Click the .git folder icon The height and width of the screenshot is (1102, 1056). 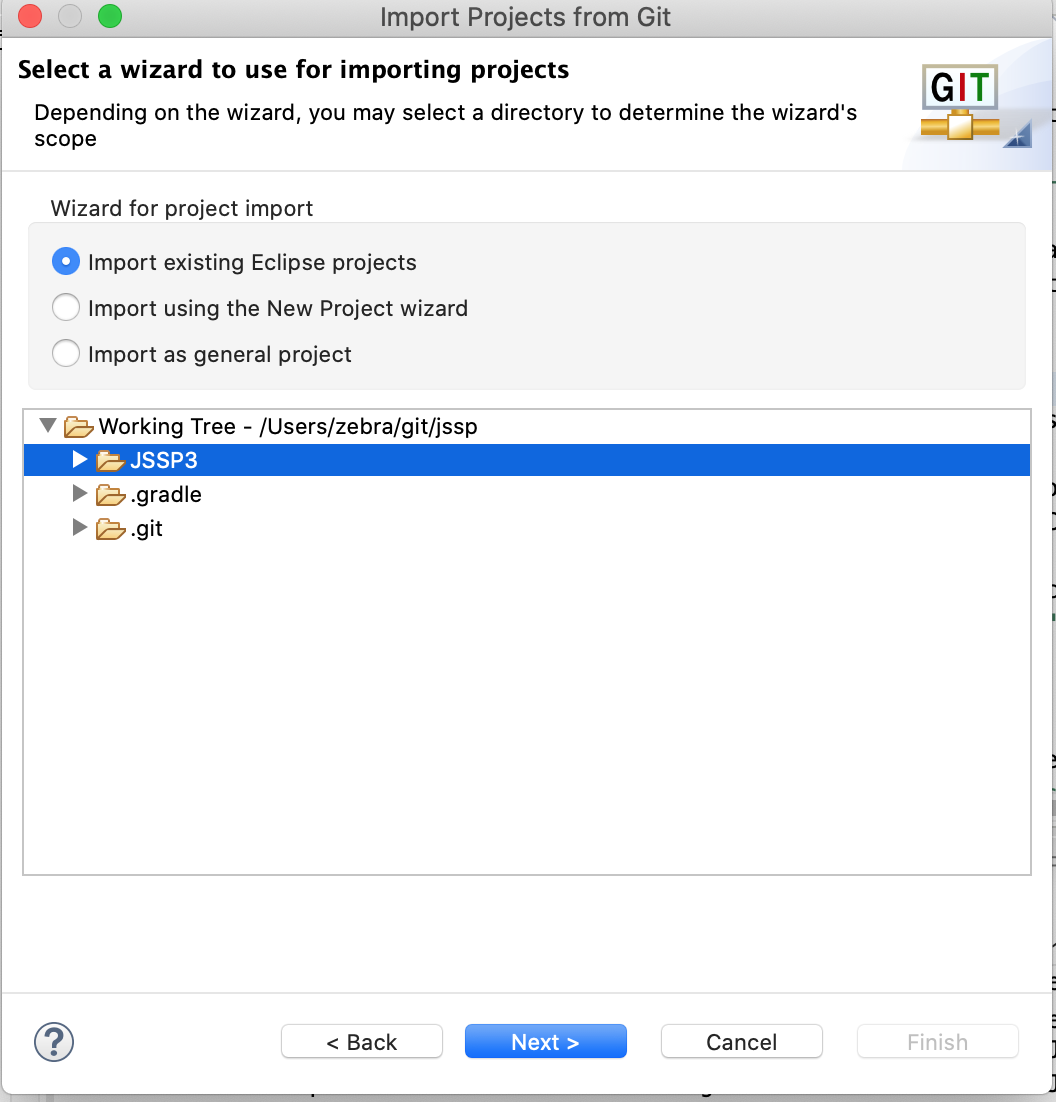click(110, 529)
